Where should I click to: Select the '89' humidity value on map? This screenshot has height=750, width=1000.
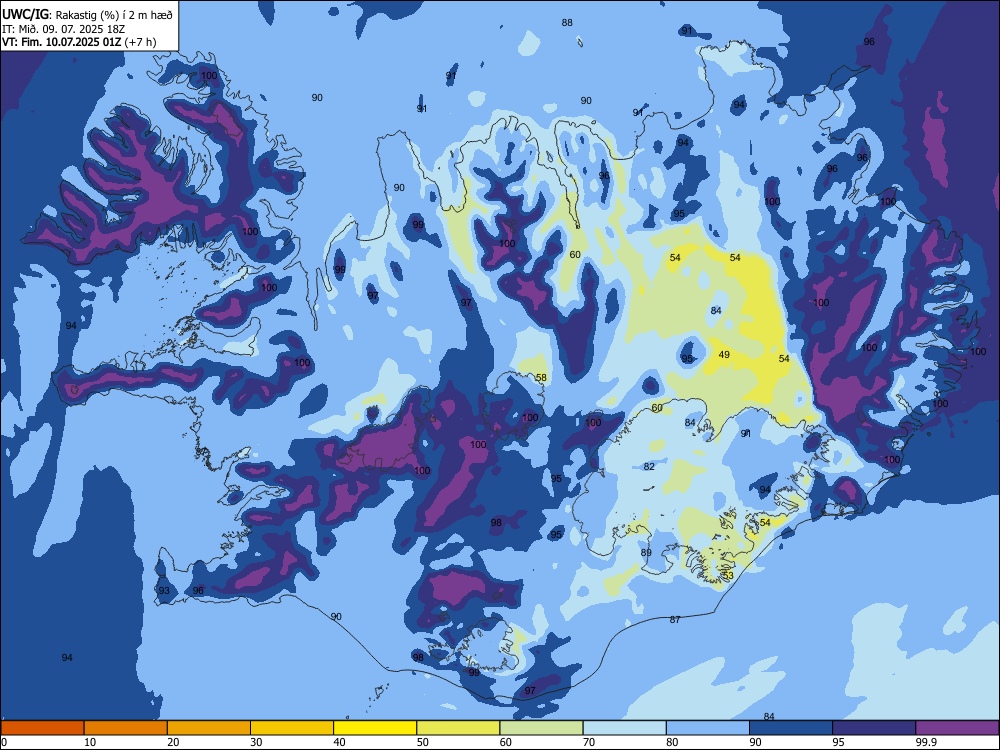coord(646,552)
